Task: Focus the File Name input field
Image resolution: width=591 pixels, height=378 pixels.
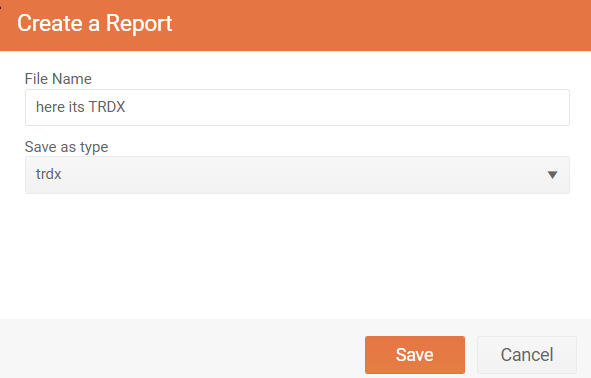Action: 297,107
